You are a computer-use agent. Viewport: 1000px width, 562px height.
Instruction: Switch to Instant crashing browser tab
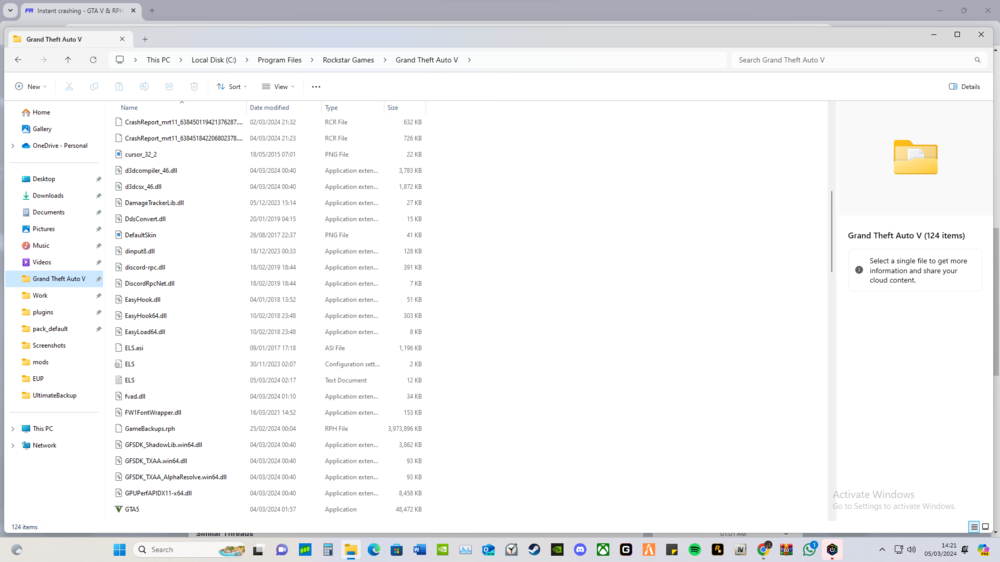(x=80, y=11)
